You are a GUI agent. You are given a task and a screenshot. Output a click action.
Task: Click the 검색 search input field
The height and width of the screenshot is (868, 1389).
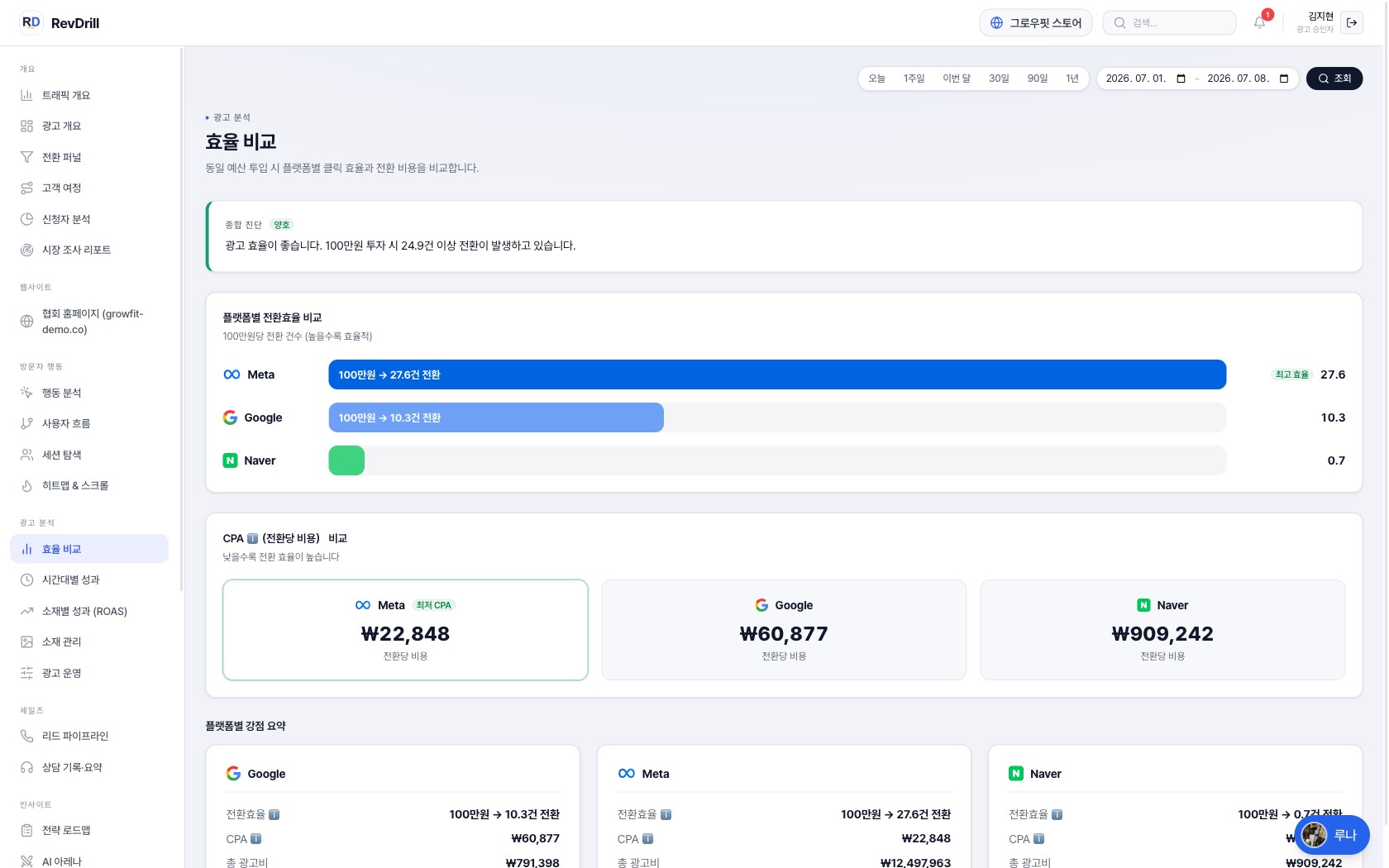pos(1169,22)
